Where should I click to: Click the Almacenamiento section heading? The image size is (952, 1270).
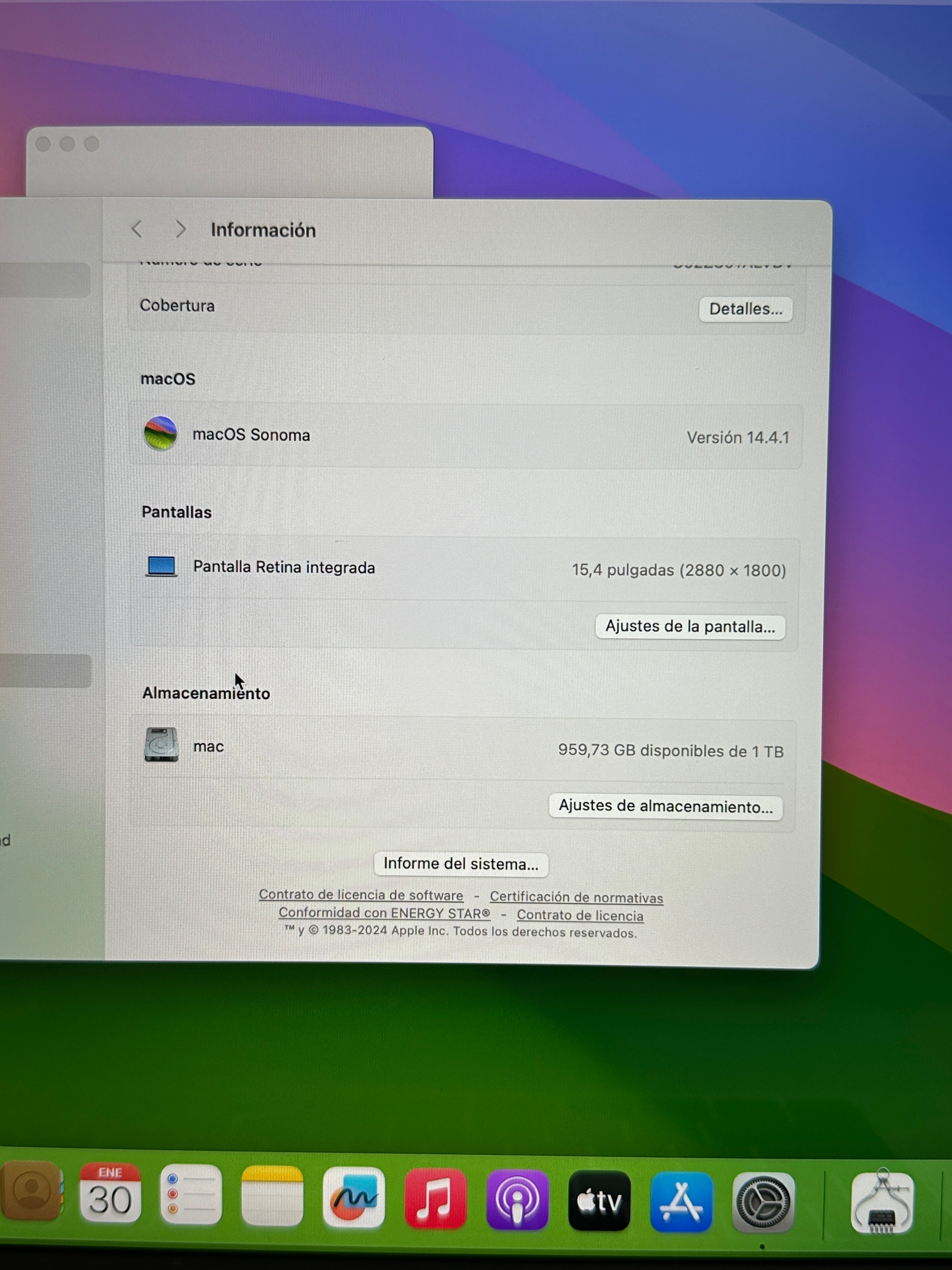[x=206, y=693]
